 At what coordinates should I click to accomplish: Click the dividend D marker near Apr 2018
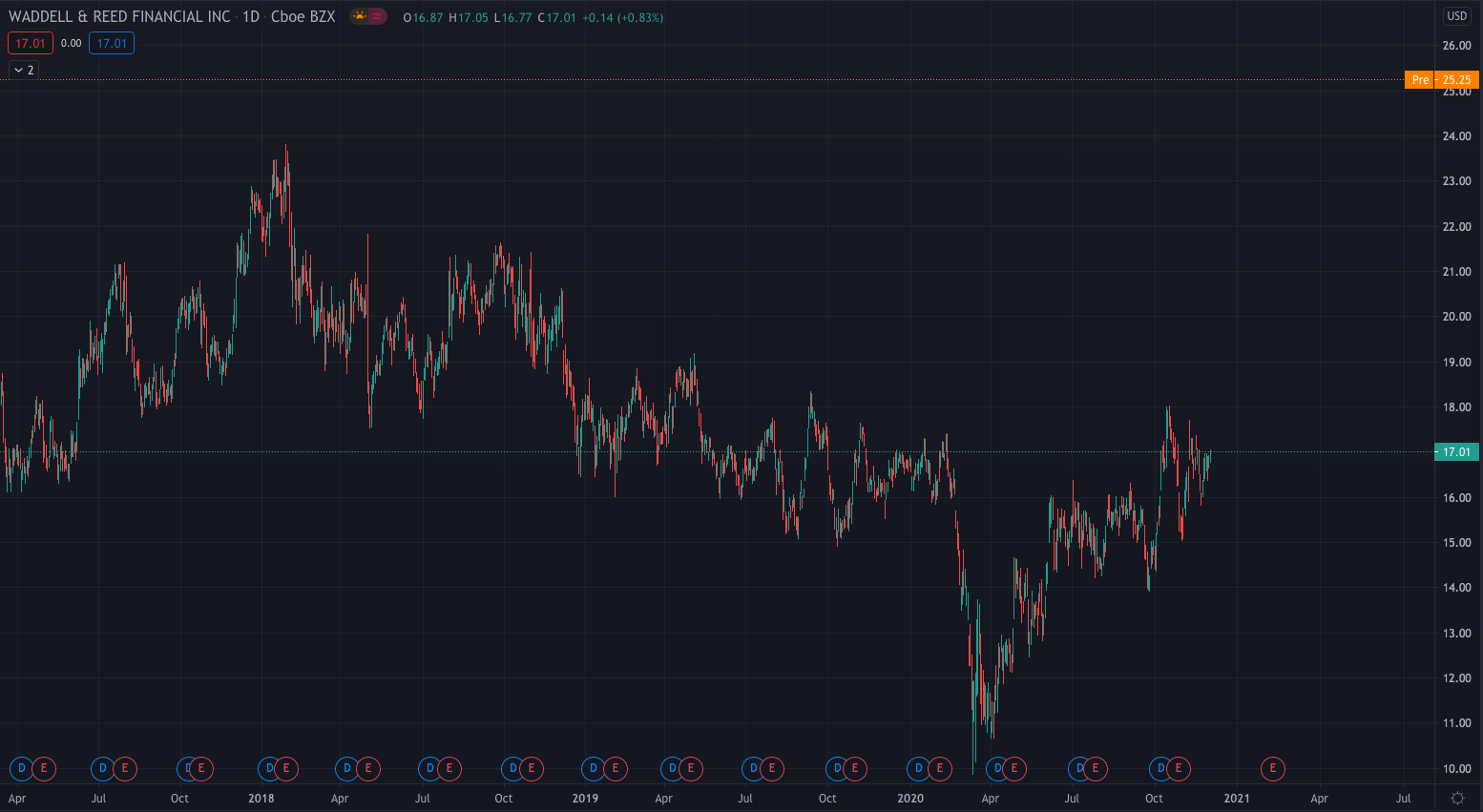pos(347,768)
